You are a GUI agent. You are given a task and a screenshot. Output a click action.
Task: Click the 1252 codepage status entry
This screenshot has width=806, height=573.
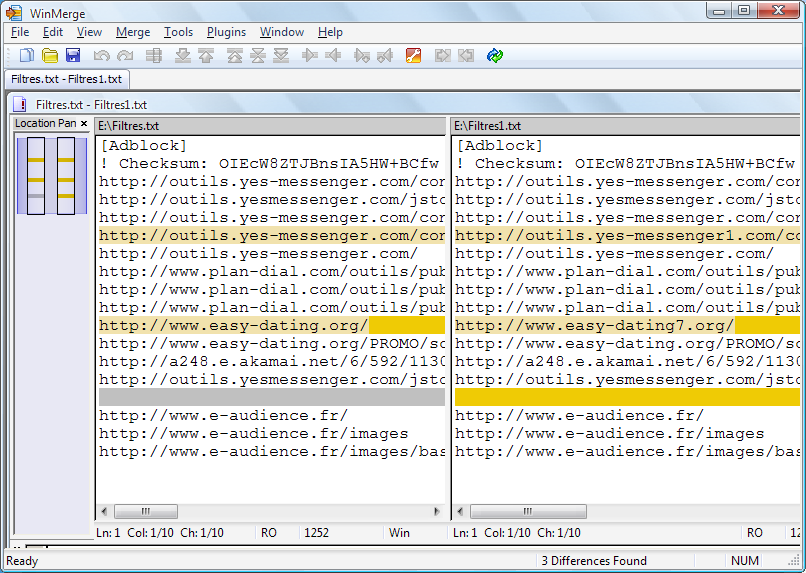[x=316, y=533]
